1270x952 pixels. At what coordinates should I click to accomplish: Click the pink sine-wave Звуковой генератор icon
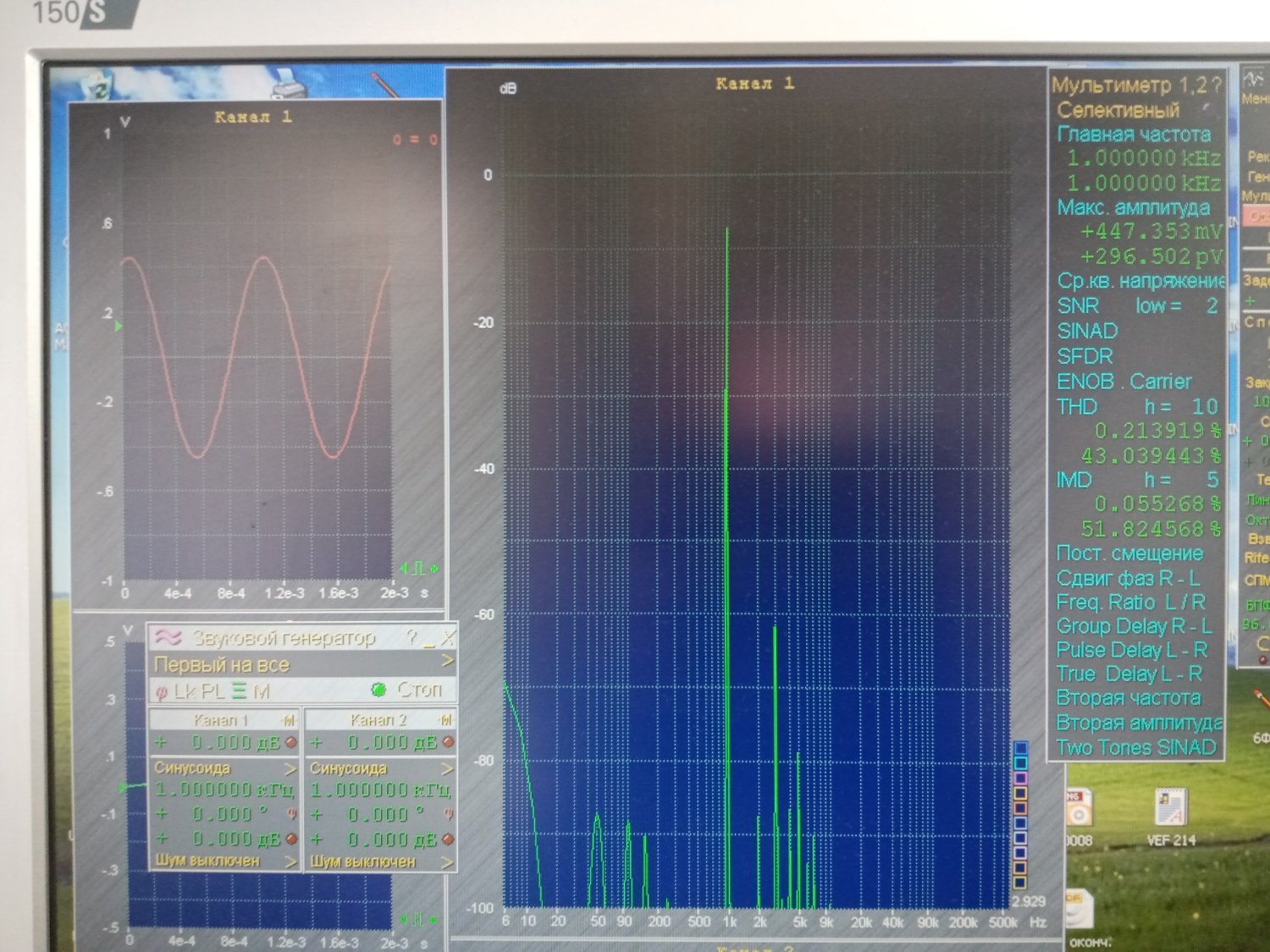[x=168, y=637]
